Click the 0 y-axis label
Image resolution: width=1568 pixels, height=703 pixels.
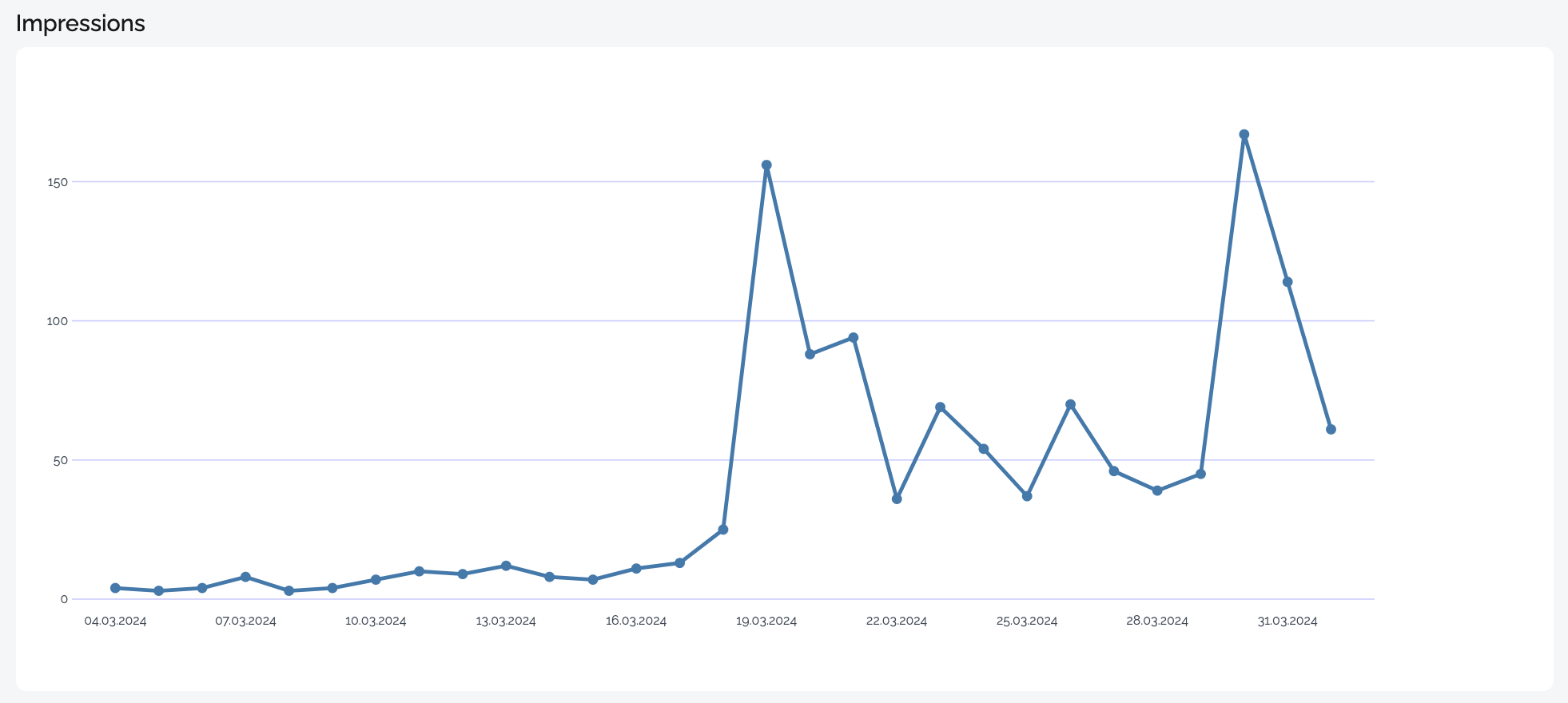[64, 599]
